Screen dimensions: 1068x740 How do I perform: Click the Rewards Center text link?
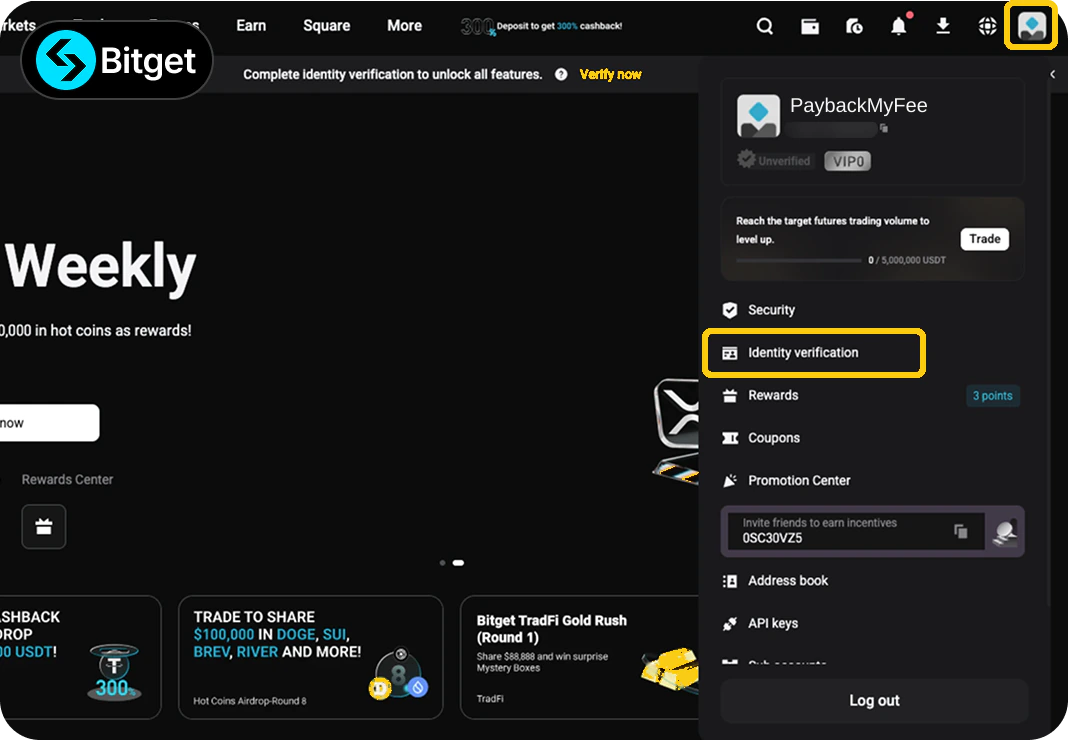(67, 480)
